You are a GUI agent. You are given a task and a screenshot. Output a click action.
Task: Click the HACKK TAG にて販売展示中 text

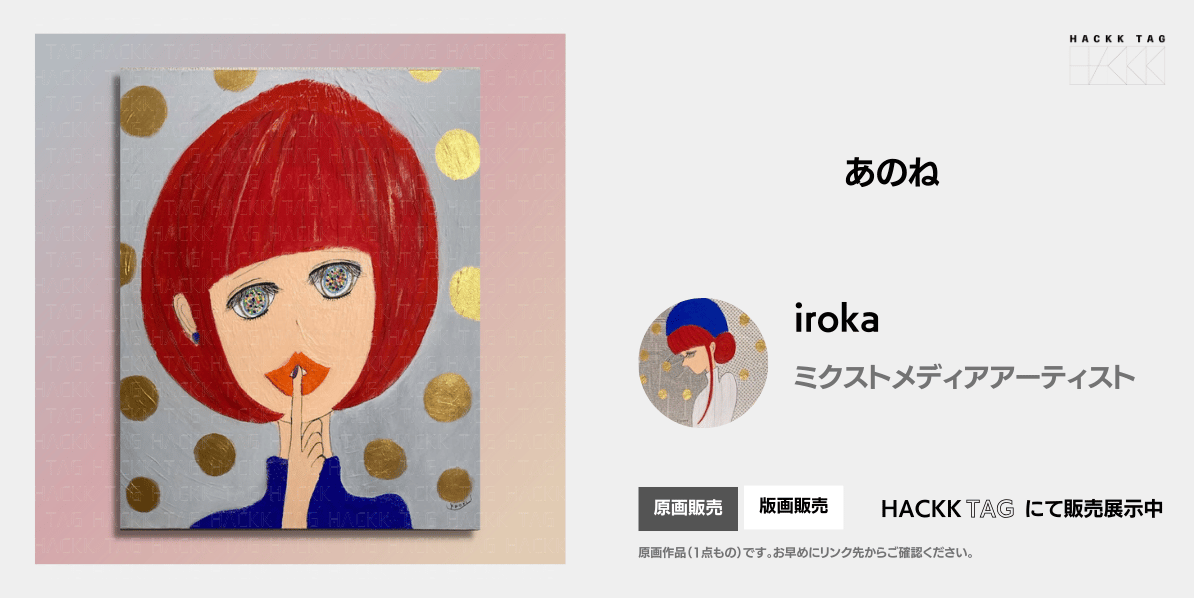coord(1021,508)
